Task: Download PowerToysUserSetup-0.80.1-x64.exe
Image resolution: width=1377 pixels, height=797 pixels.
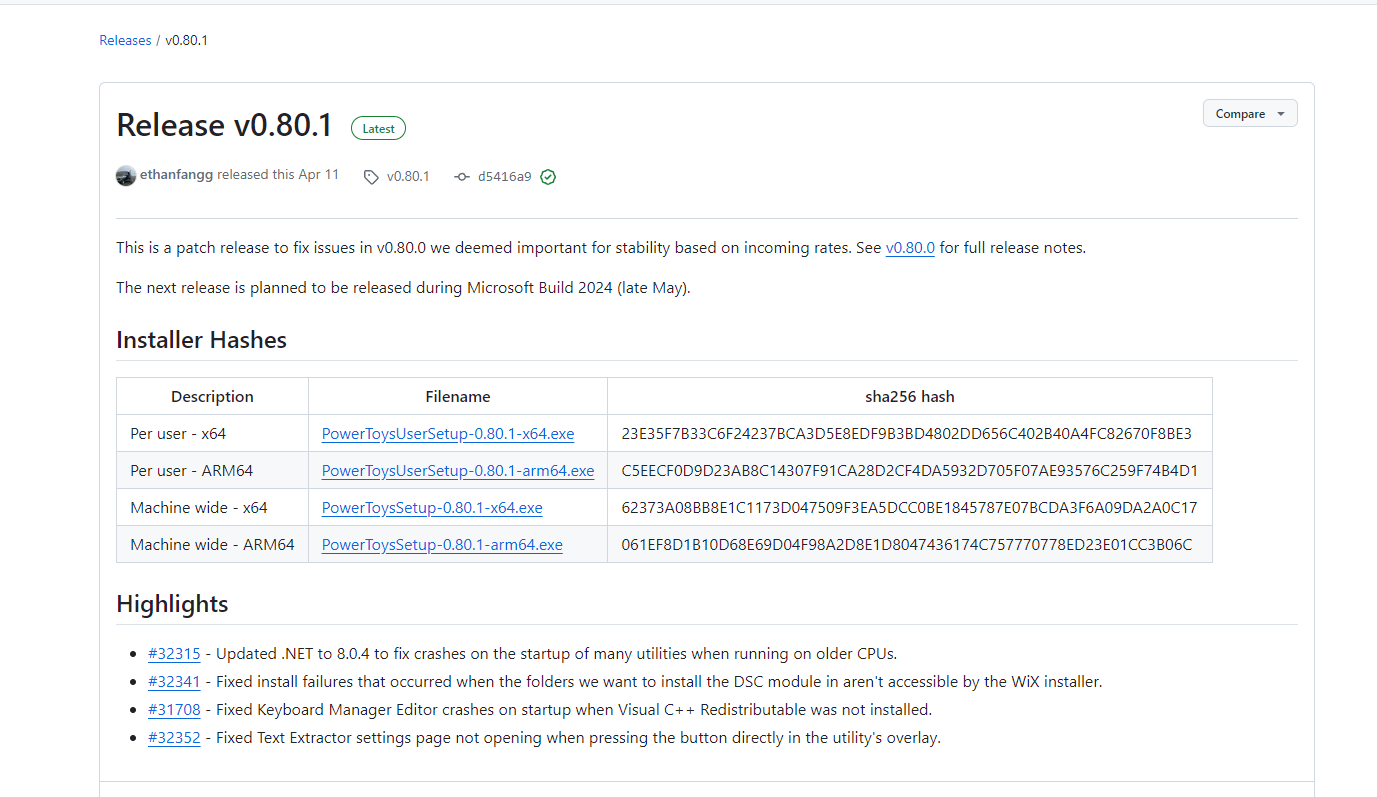Action: pos(448,434)
